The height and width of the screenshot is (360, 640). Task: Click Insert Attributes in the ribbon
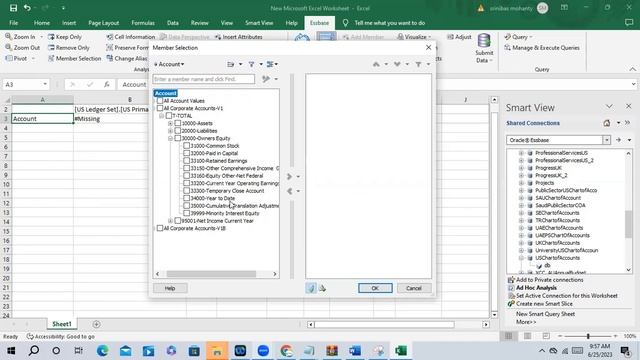point(238,37)
